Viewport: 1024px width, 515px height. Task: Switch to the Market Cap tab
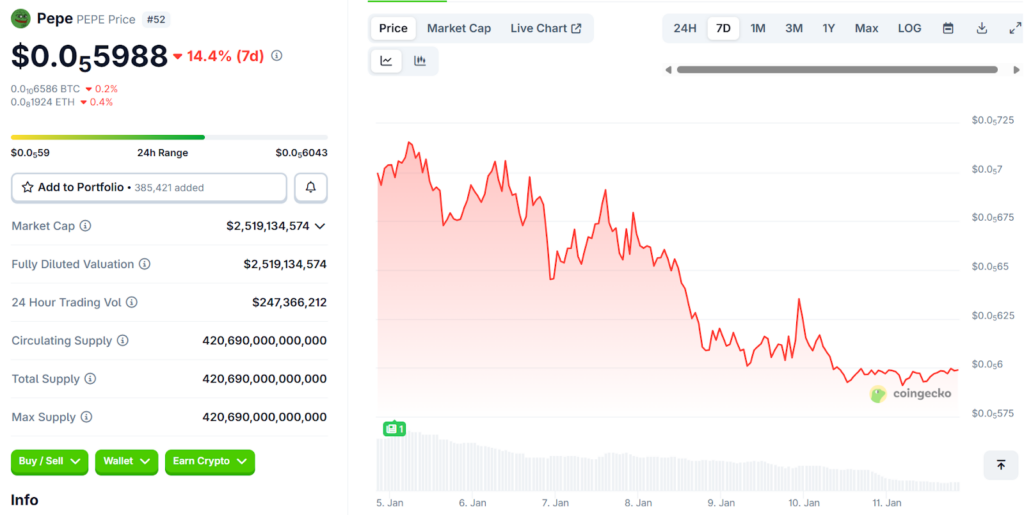point(459,28)
